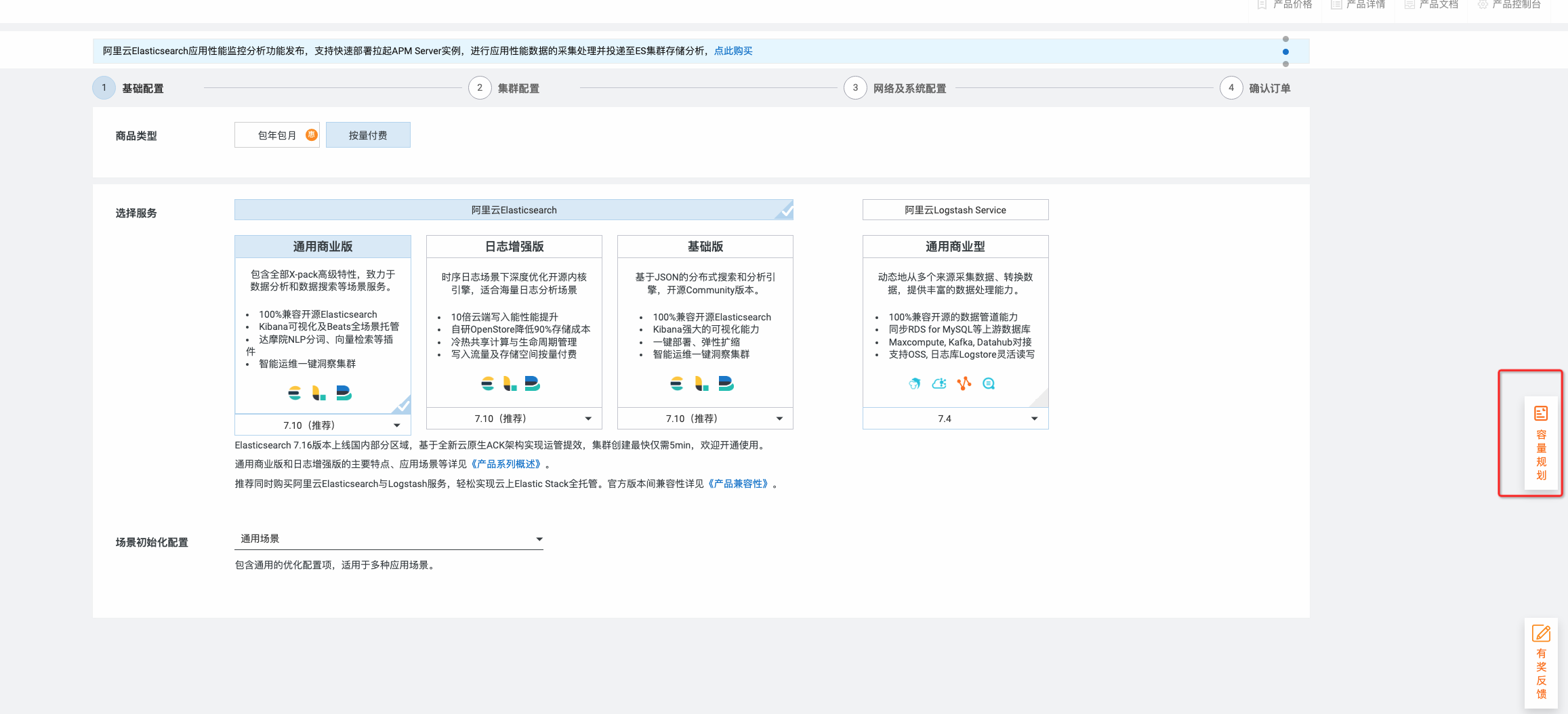This screenshot has width=1568, height=714.
Task: Open 产品详情 top link
Action: 1359,4
